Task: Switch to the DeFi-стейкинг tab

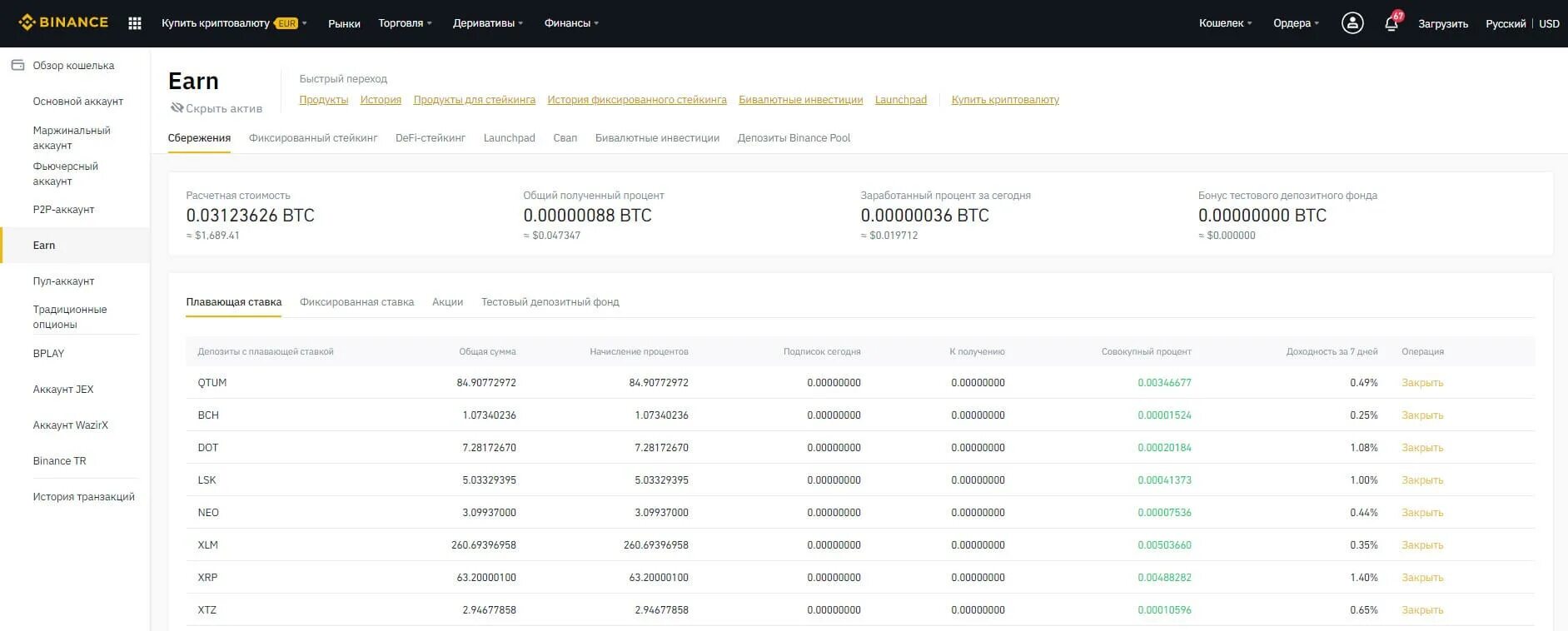Action: point(431,138)
